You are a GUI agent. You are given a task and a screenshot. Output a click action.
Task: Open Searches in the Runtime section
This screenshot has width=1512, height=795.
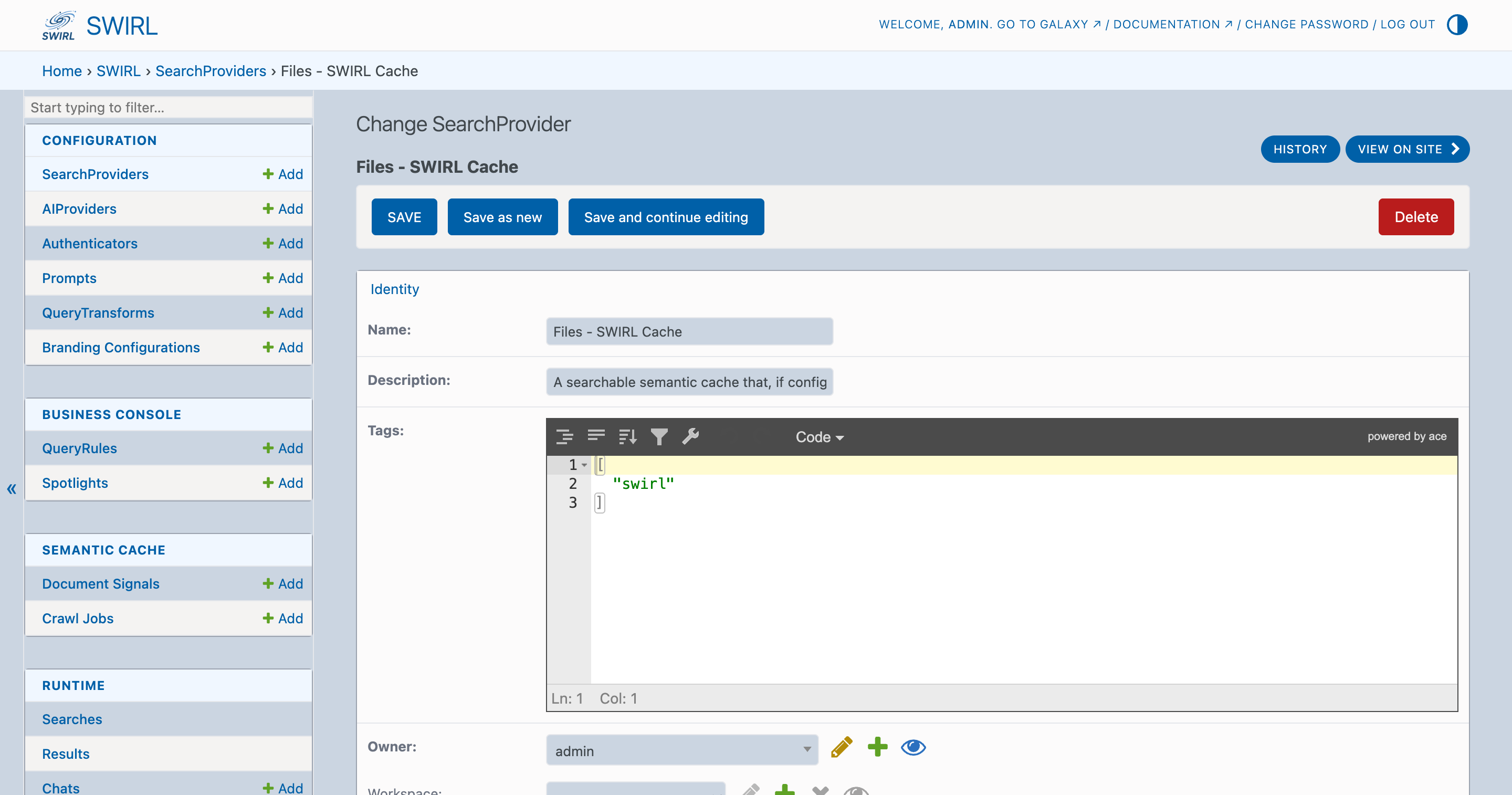click(x=72, y=720)
